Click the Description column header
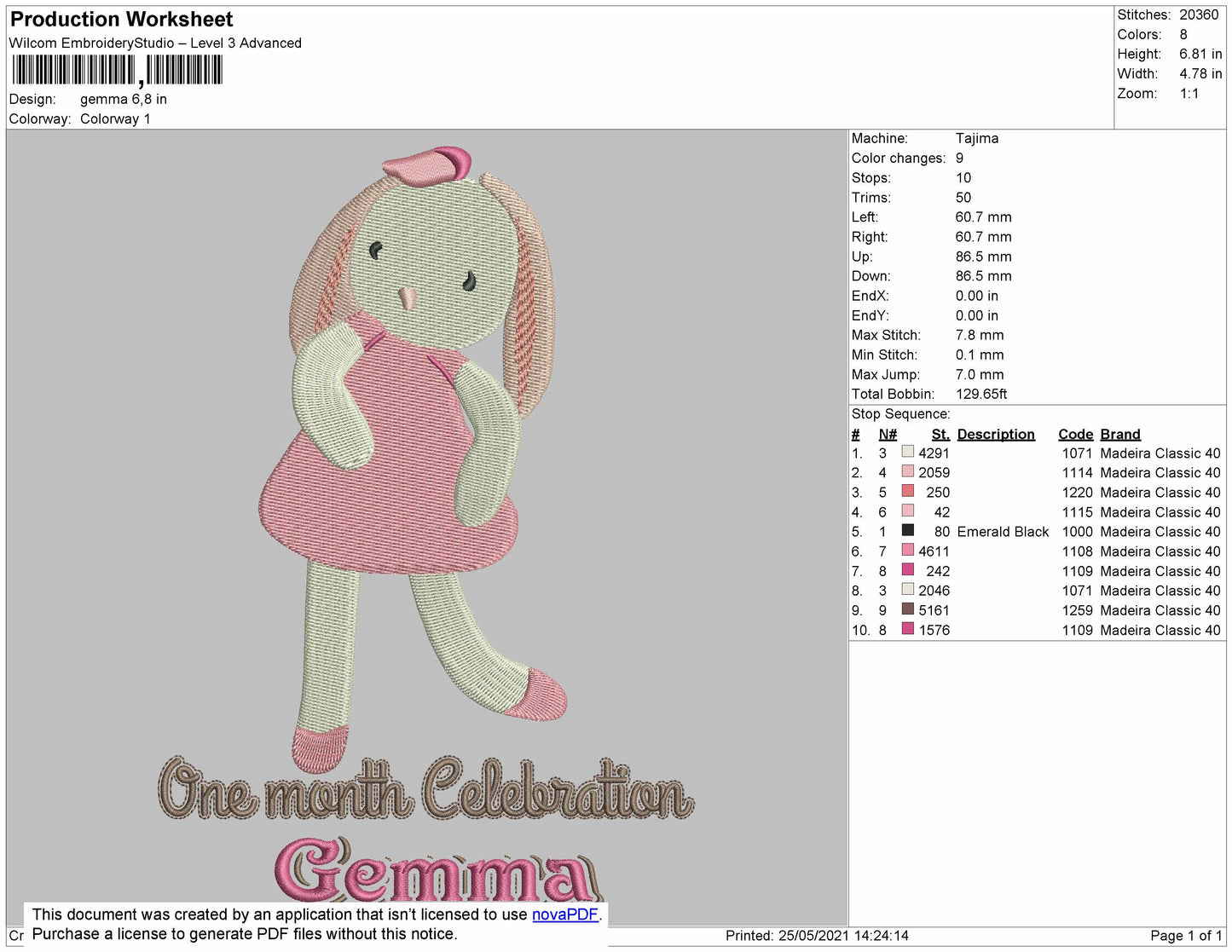The width and height of the screenshot is (1232, 952). click(996, 434)
